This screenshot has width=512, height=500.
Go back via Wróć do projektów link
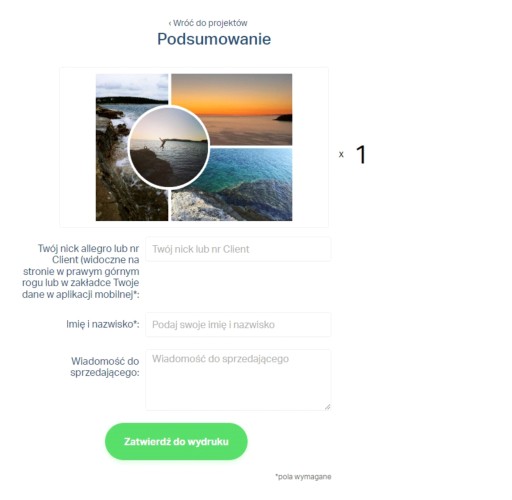tap(208, 23)
